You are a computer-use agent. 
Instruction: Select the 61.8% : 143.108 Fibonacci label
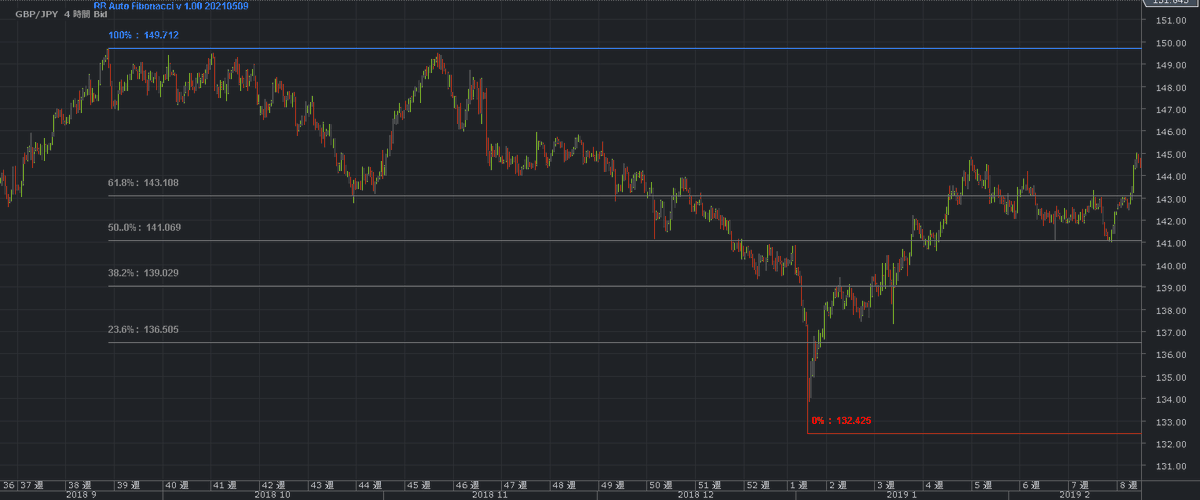pos(143,183)
